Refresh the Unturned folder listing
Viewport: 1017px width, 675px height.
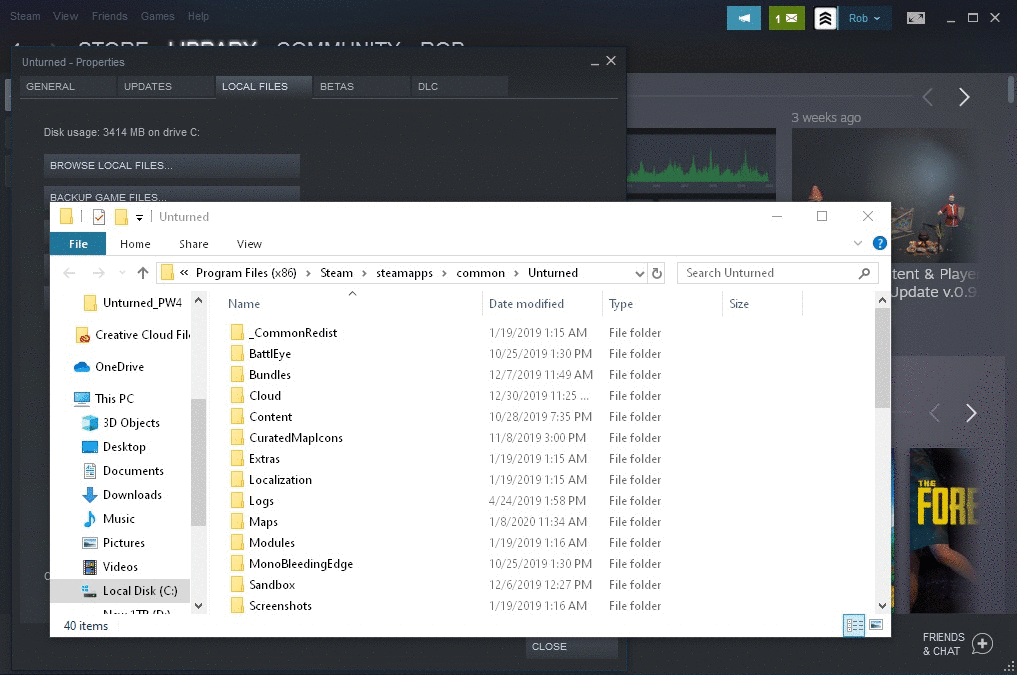click(657, 273)
